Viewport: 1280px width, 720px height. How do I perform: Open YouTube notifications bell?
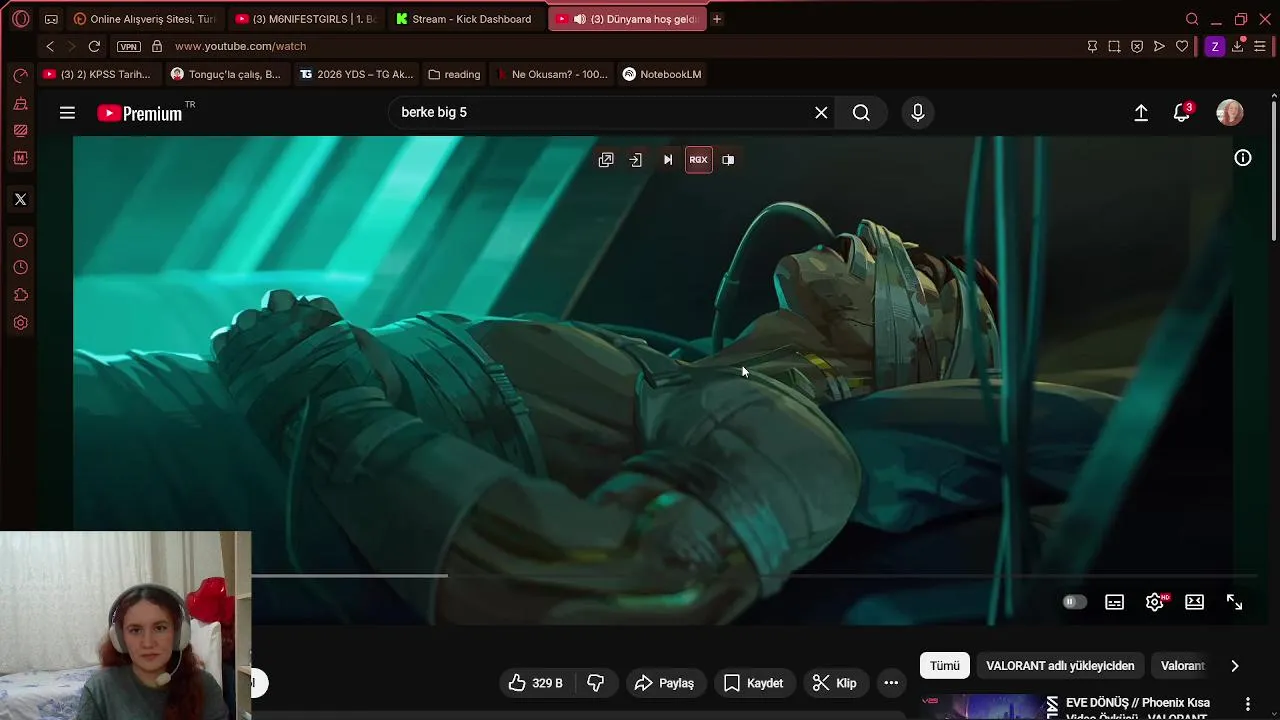1182,113
